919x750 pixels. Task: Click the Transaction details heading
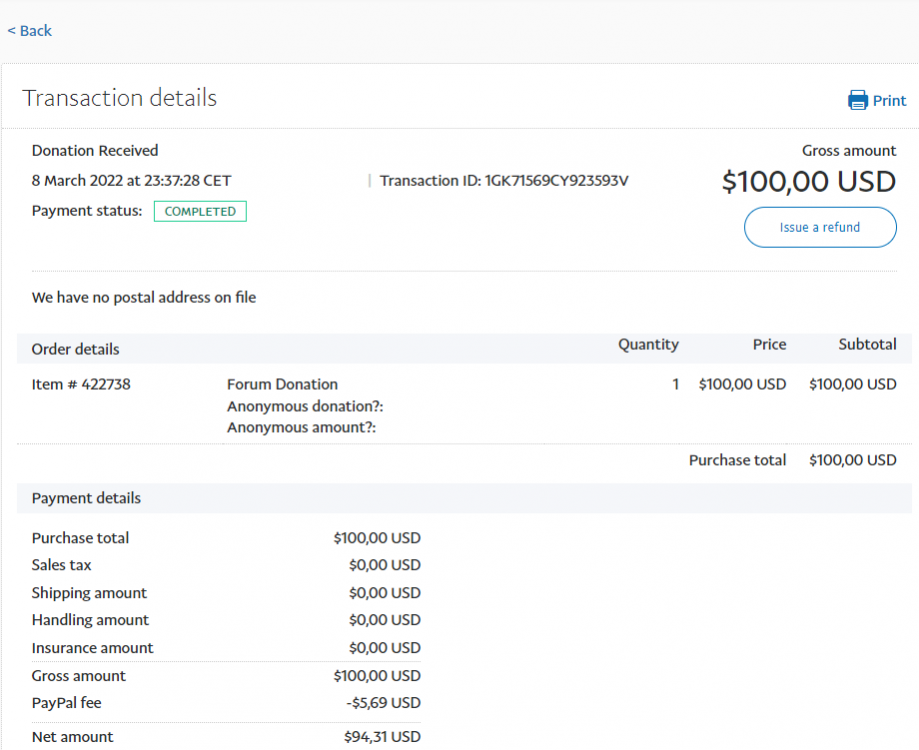[119, 98]
